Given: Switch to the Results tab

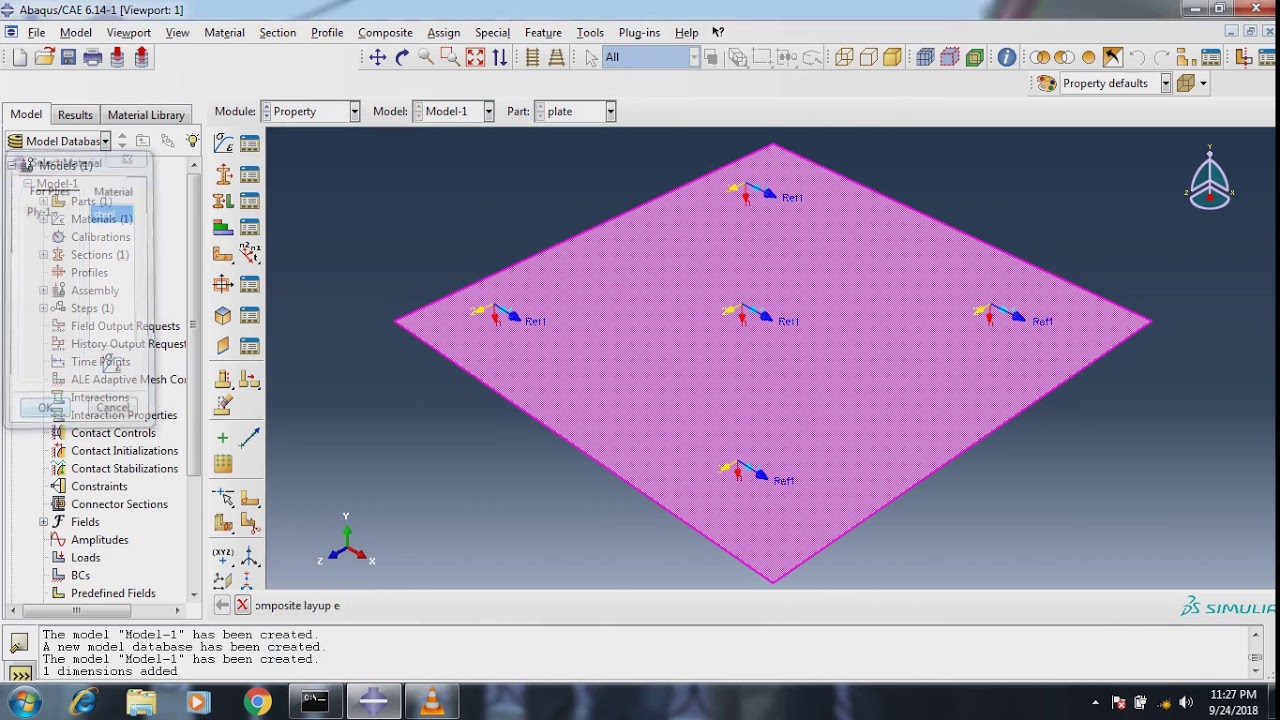Looking at the screenshot, I should pos(75,115).
